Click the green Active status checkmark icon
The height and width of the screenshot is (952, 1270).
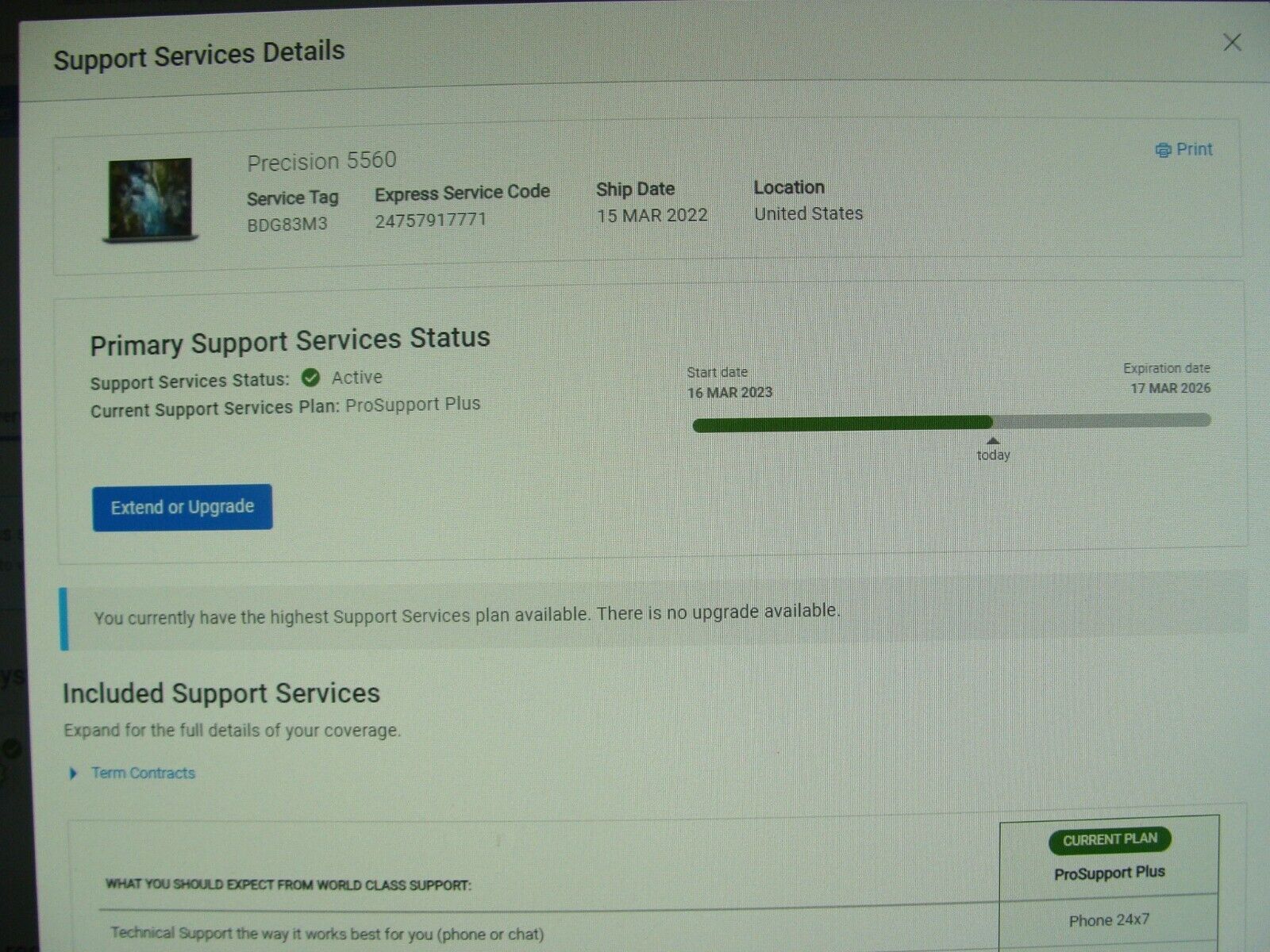click(311, 378)
